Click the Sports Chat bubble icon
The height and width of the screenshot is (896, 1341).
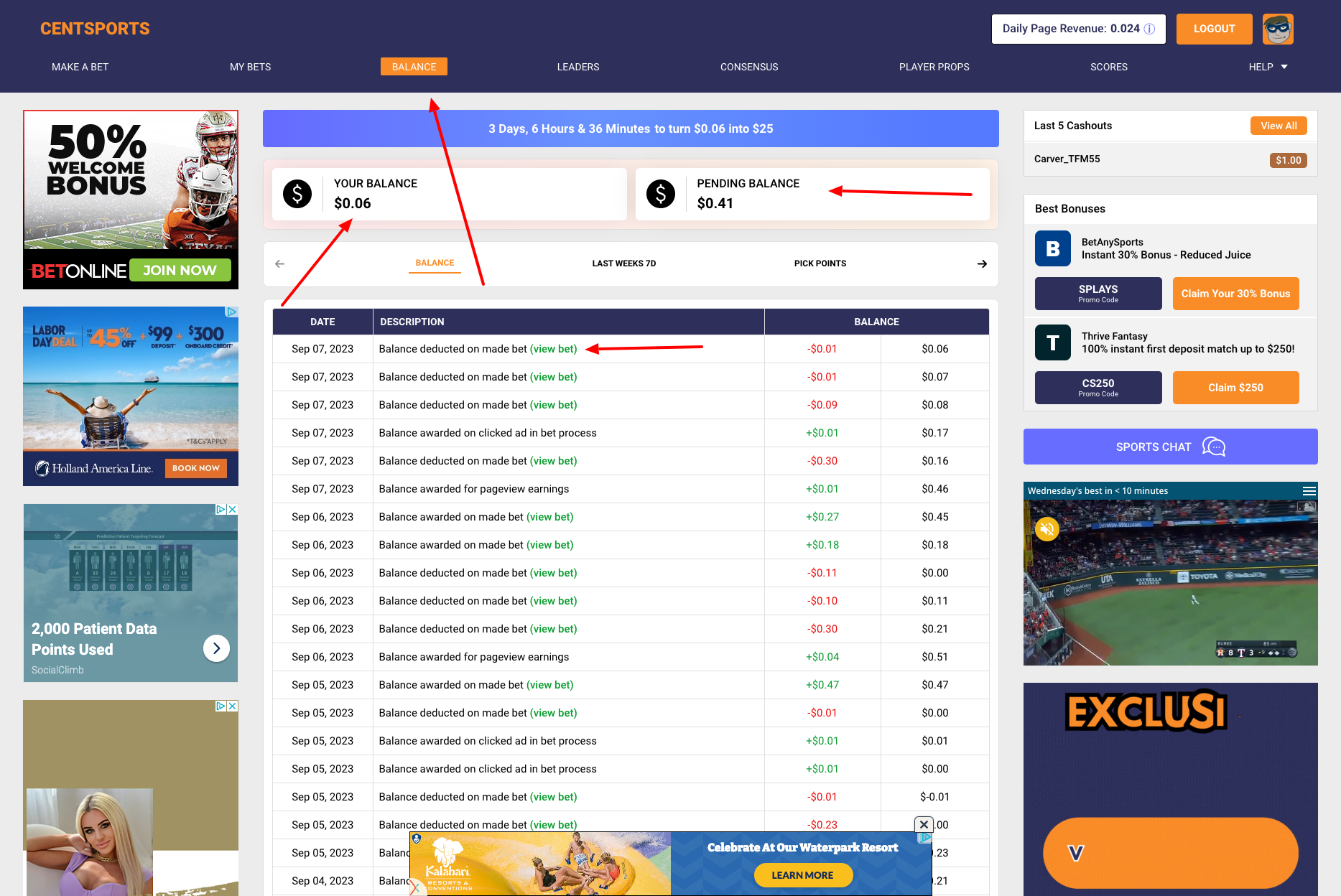[x=1214, y=447]
